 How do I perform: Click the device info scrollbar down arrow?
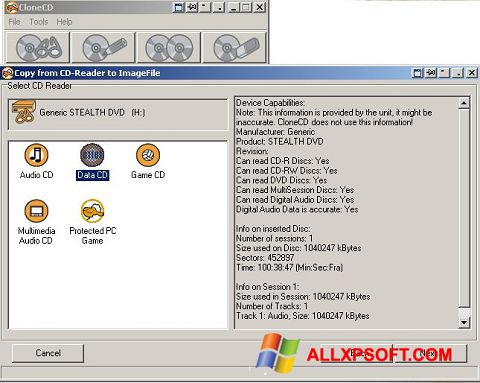tap(464, 322)
